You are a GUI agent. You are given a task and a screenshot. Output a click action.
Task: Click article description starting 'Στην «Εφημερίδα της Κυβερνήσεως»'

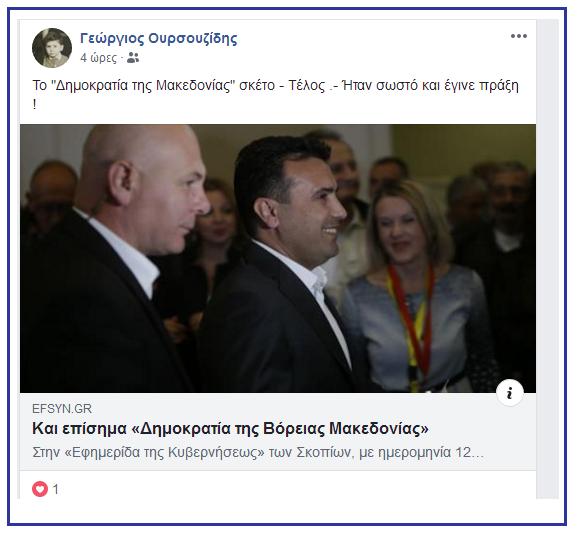(x=258, y=452)
